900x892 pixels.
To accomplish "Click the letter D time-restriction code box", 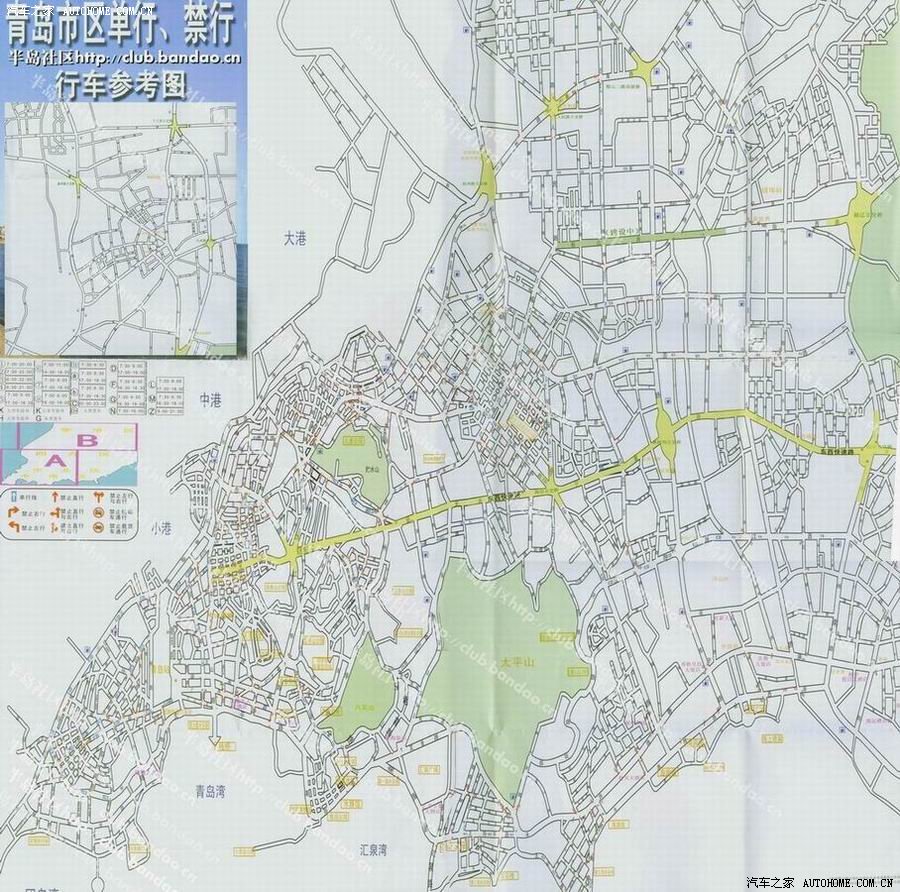I will click(x=114, y=367).
